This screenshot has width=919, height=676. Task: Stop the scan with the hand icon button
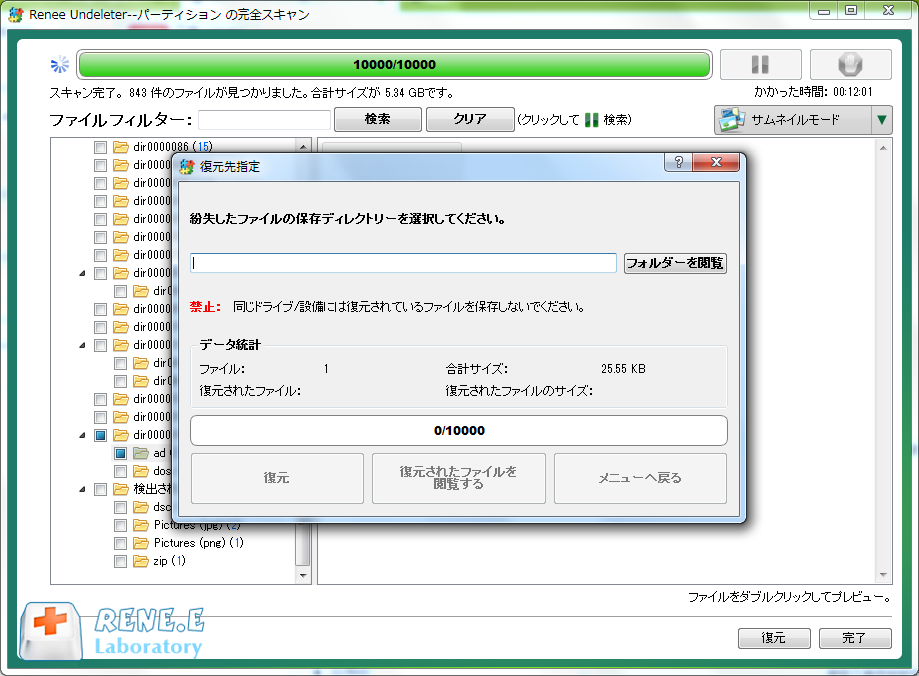850,64
